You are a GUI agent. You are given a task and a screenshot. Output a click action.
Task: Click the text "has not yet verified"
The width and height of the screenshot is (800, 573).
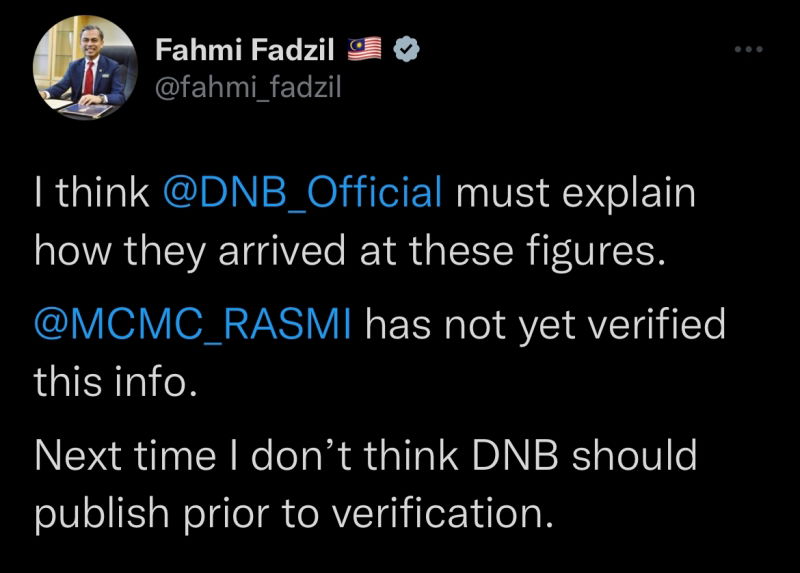pyautogui.click(x=543, y=325)
